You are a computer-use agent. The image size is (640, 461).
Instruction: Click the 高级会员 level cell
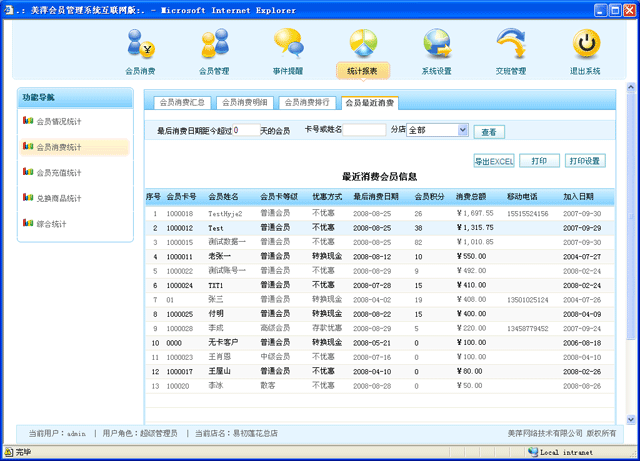pos(276,328)
